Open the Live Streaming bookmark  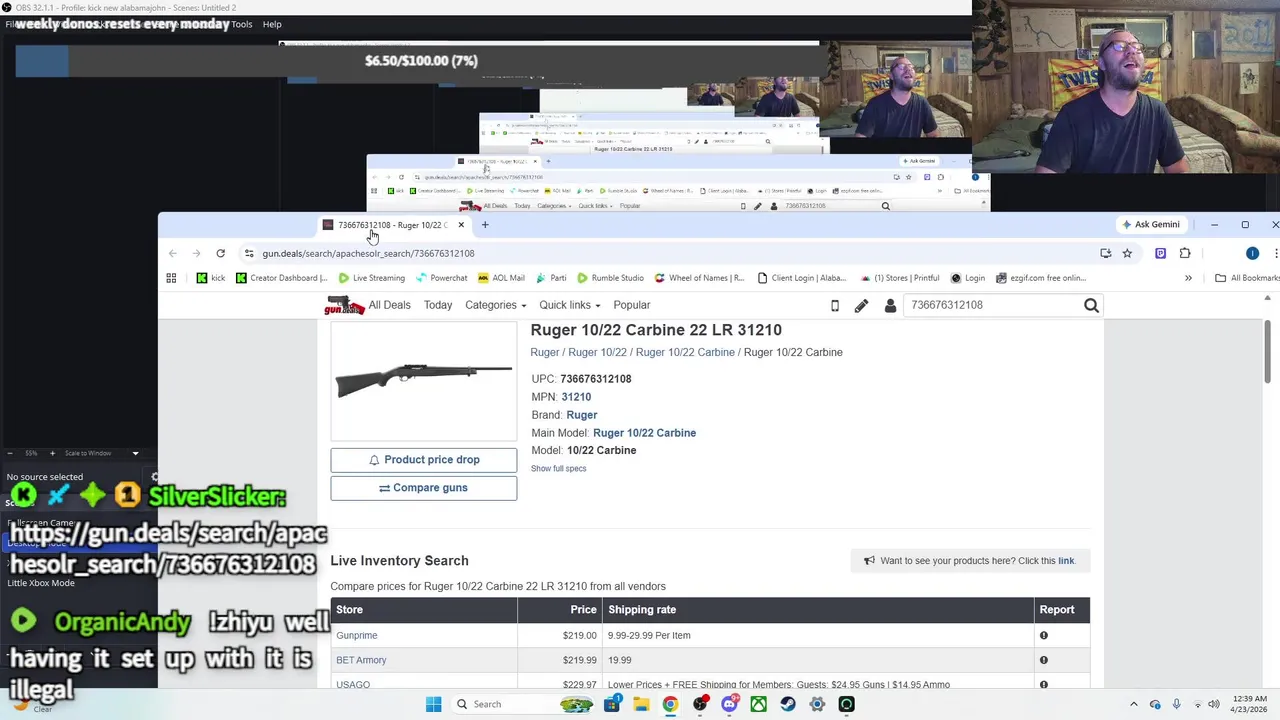[371, 278]
